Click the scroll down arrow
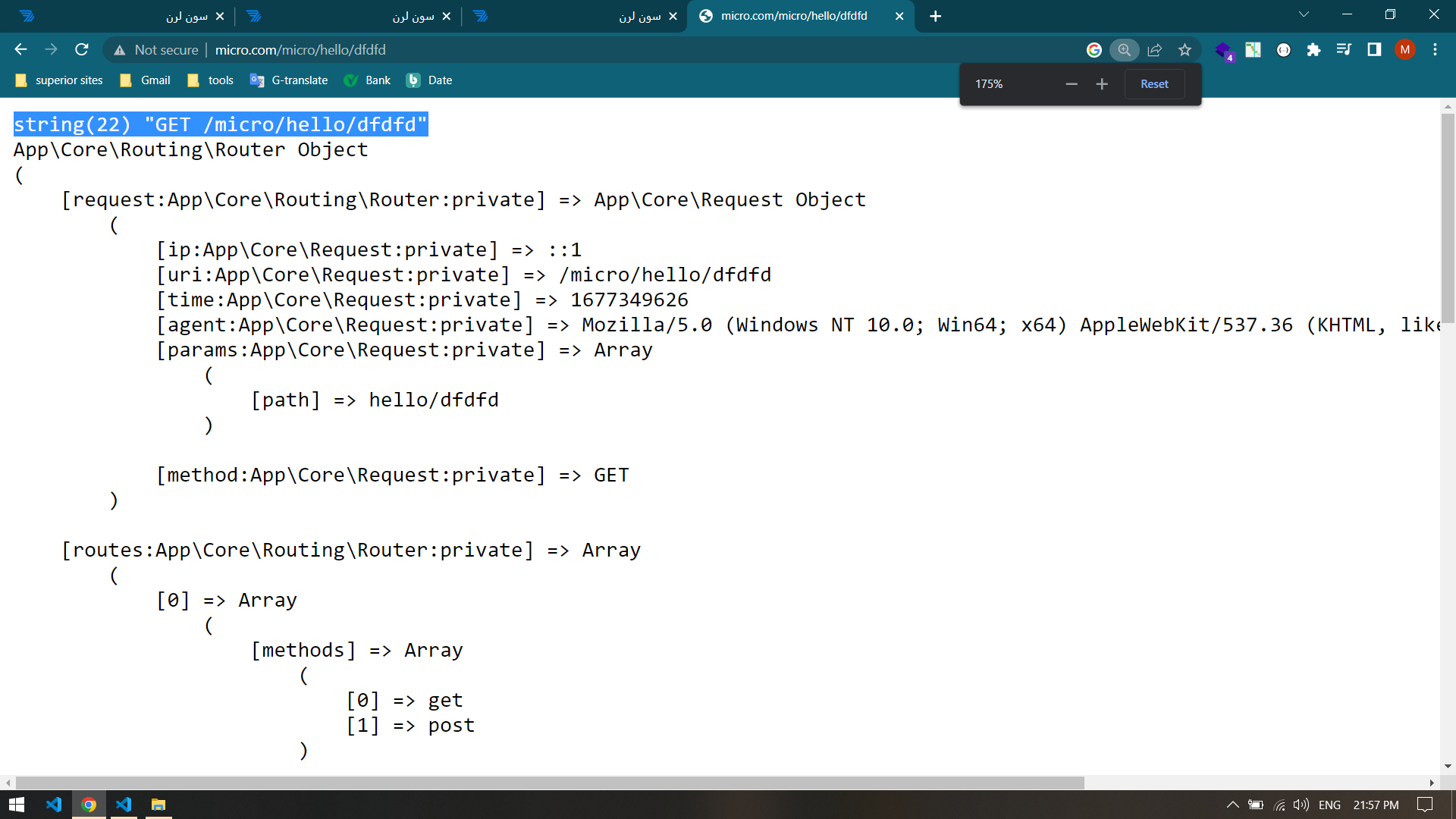 point(1448,766)
